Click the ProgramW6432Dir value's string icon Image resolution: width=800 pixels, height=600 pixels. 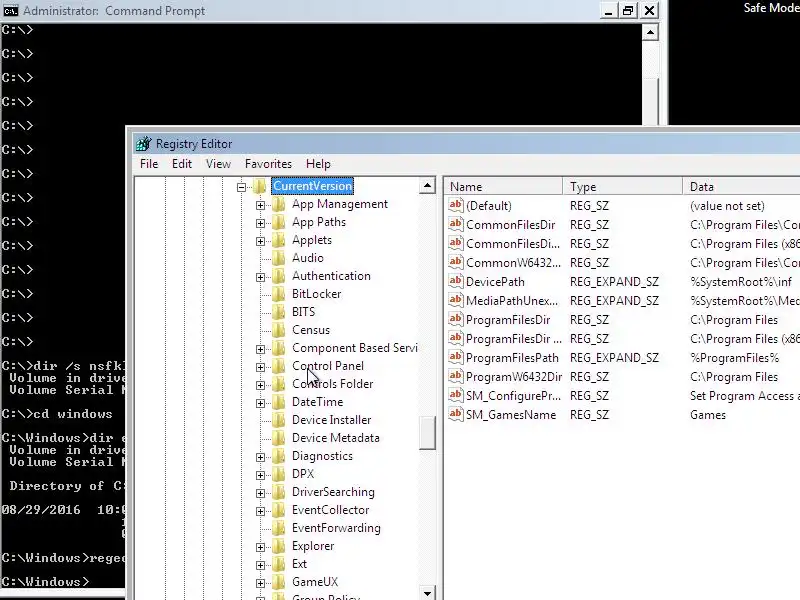point(456,376)
